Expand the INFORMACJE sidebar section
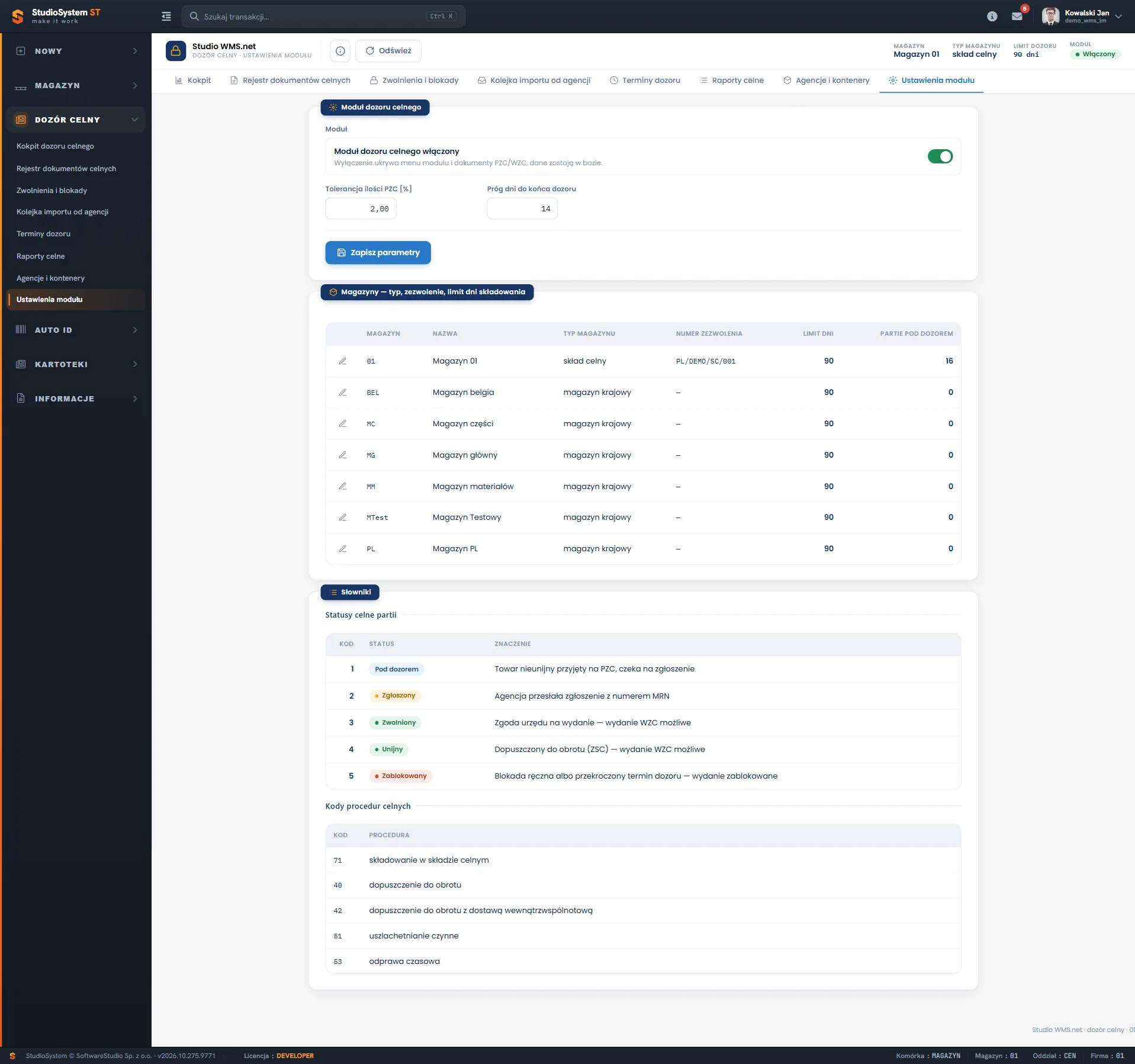1135x1064 pixels. click(x=76, y=398)
